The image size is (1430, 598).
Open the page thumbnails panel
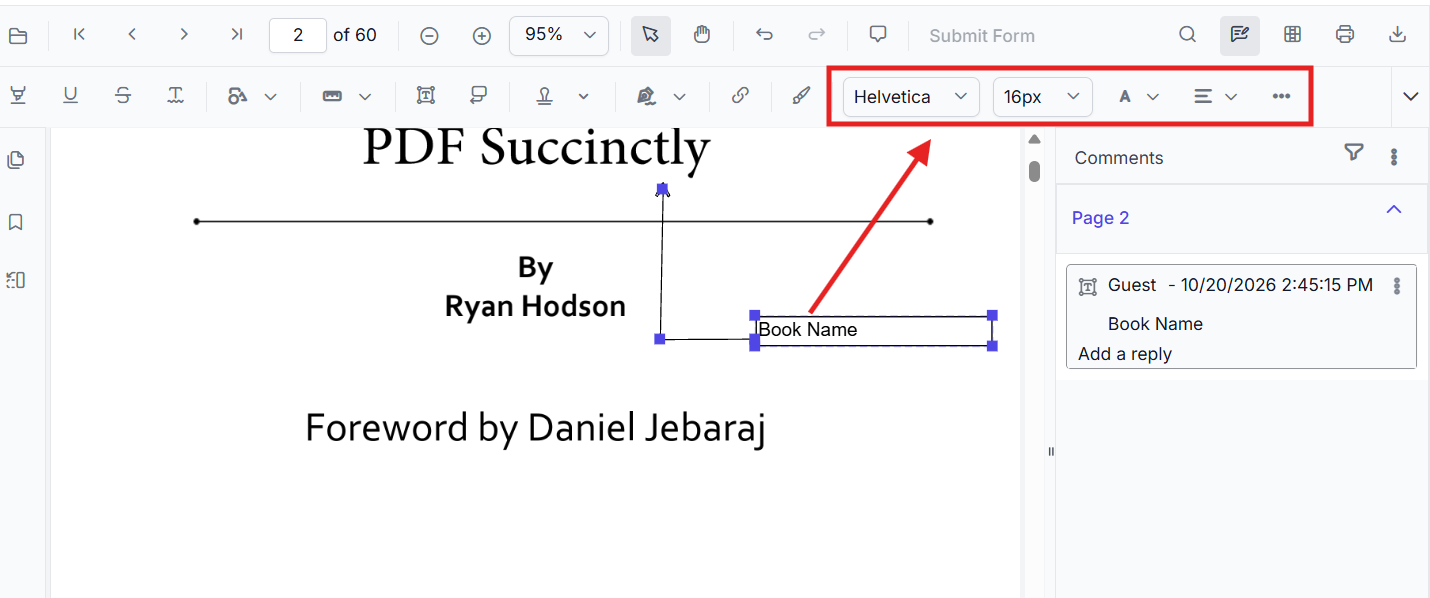16,160
